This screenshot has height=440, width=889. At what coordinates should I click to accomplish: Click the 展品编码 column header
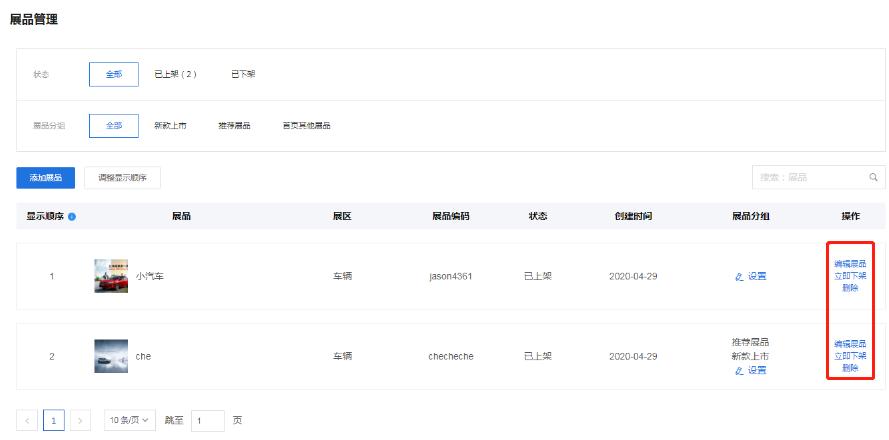point(451,217)
